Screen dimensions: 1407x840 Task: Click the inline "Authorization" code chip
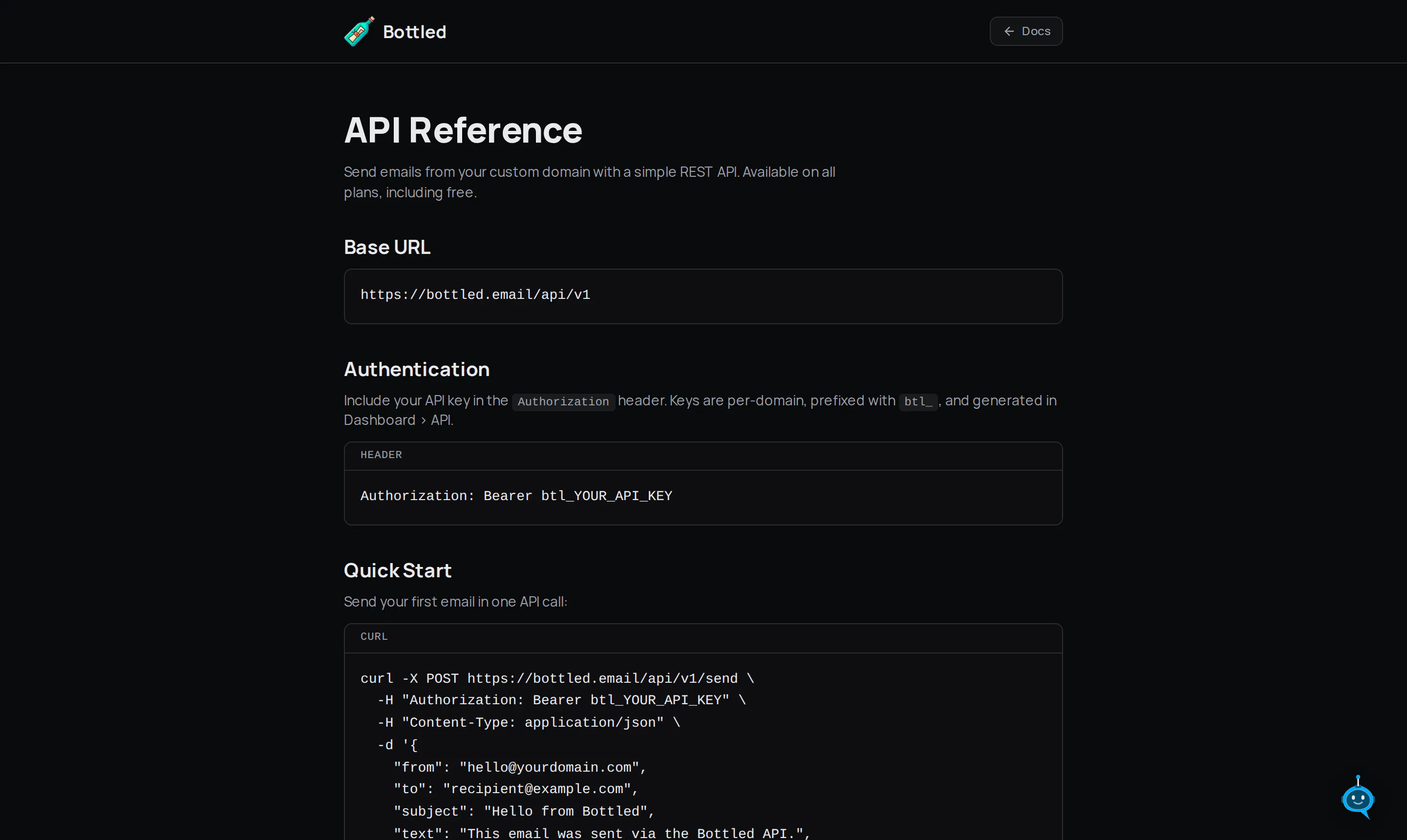coord(563,401)
